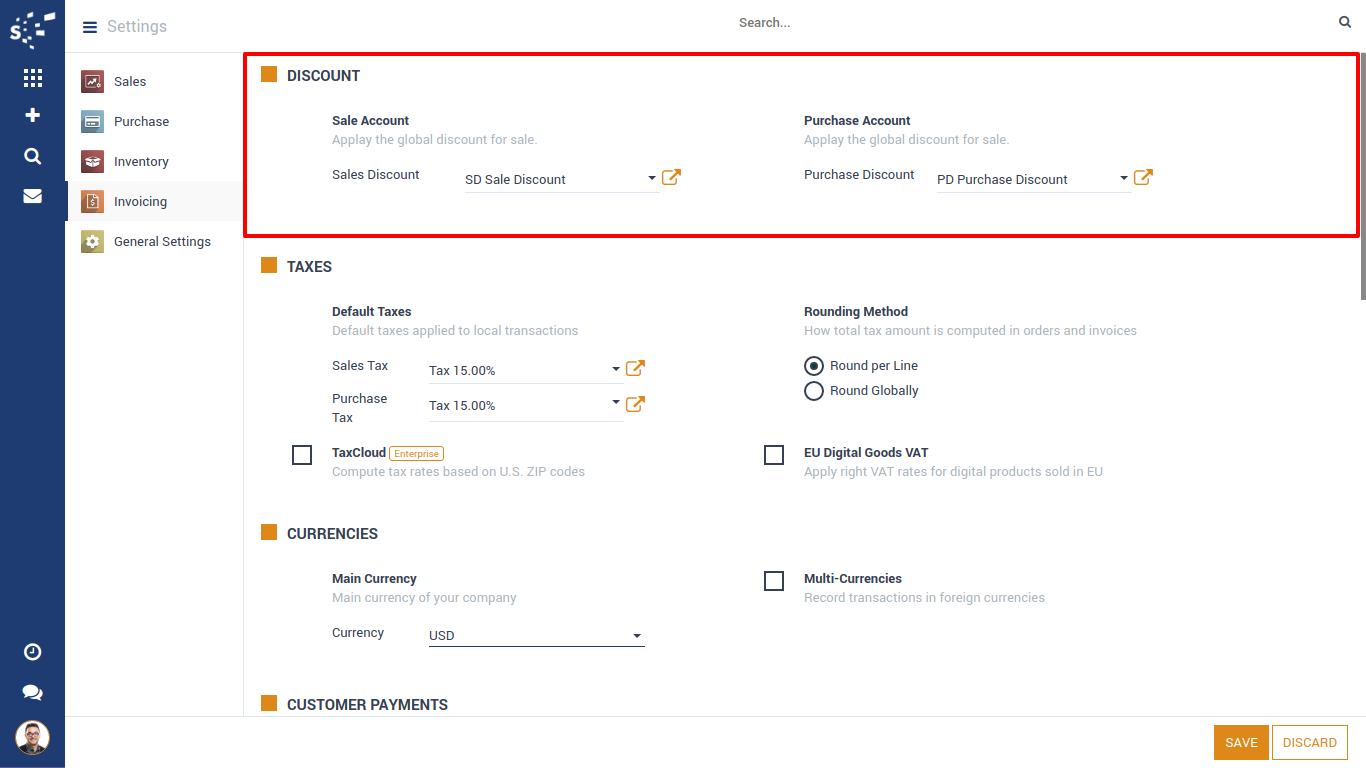Switch to Inventory settings tab
The height and width of the screenshot is (768, 1366).
pyautogui.click(x=141, y=161)
